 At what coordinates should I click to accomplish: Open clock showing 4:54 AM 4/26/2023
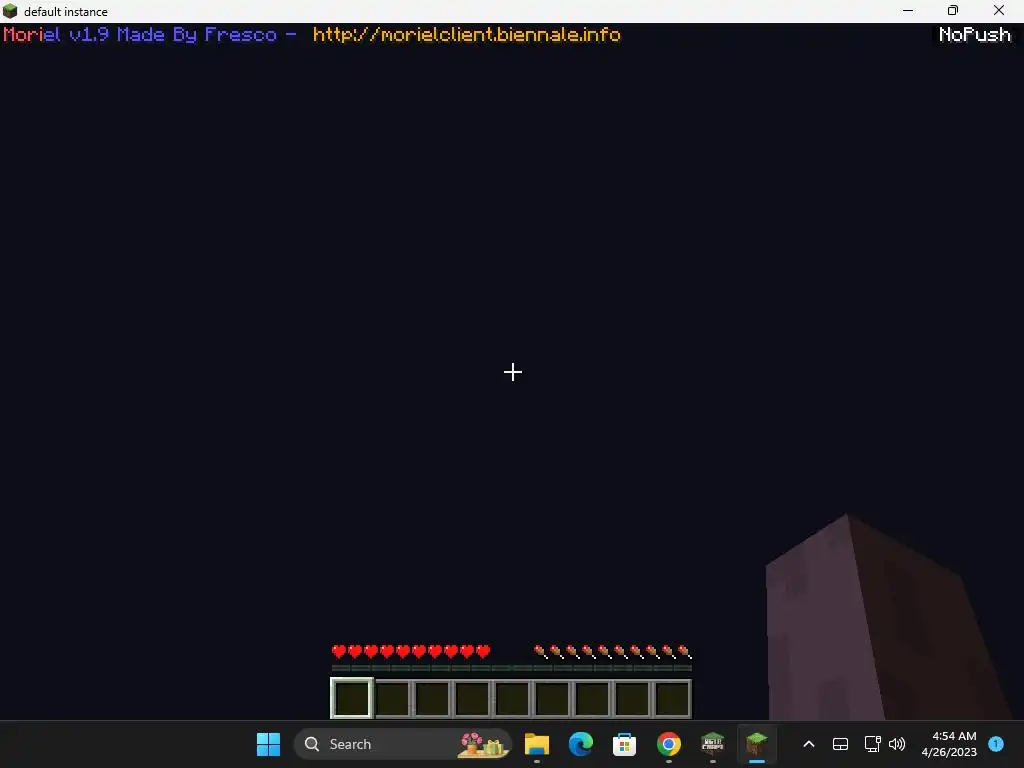point(949,744)
